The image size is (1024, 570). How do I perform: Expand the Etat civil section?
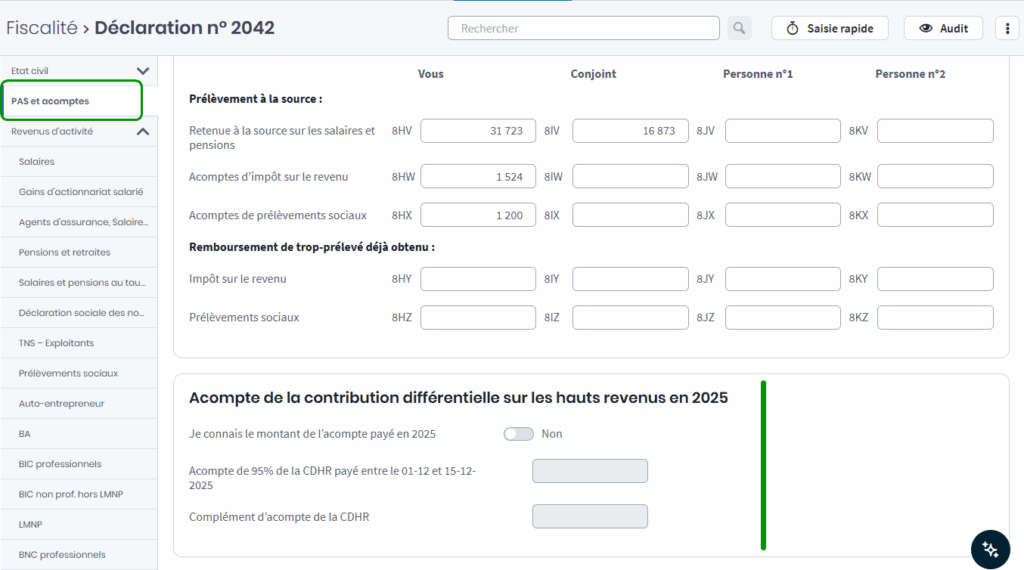coord(142,71)
